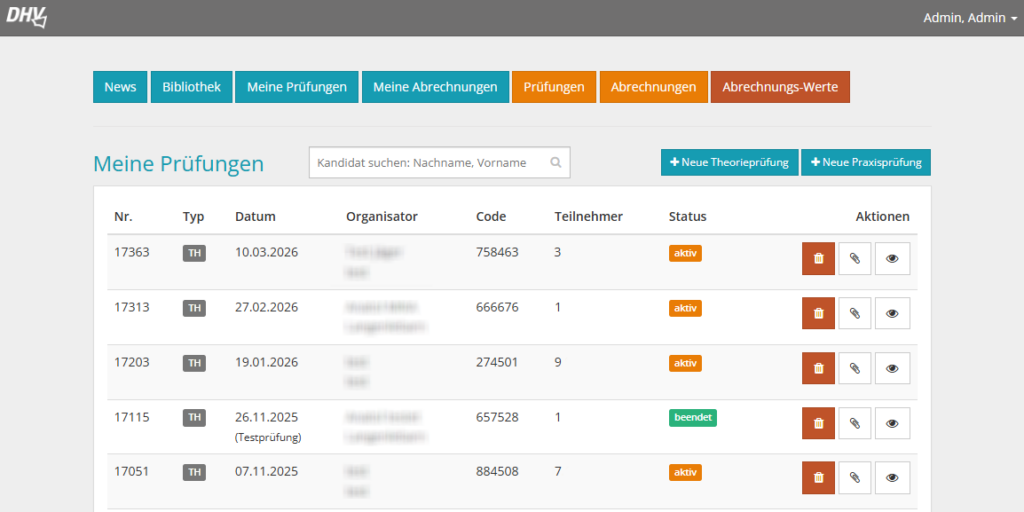Click the DHV logo

click(27, 17)
